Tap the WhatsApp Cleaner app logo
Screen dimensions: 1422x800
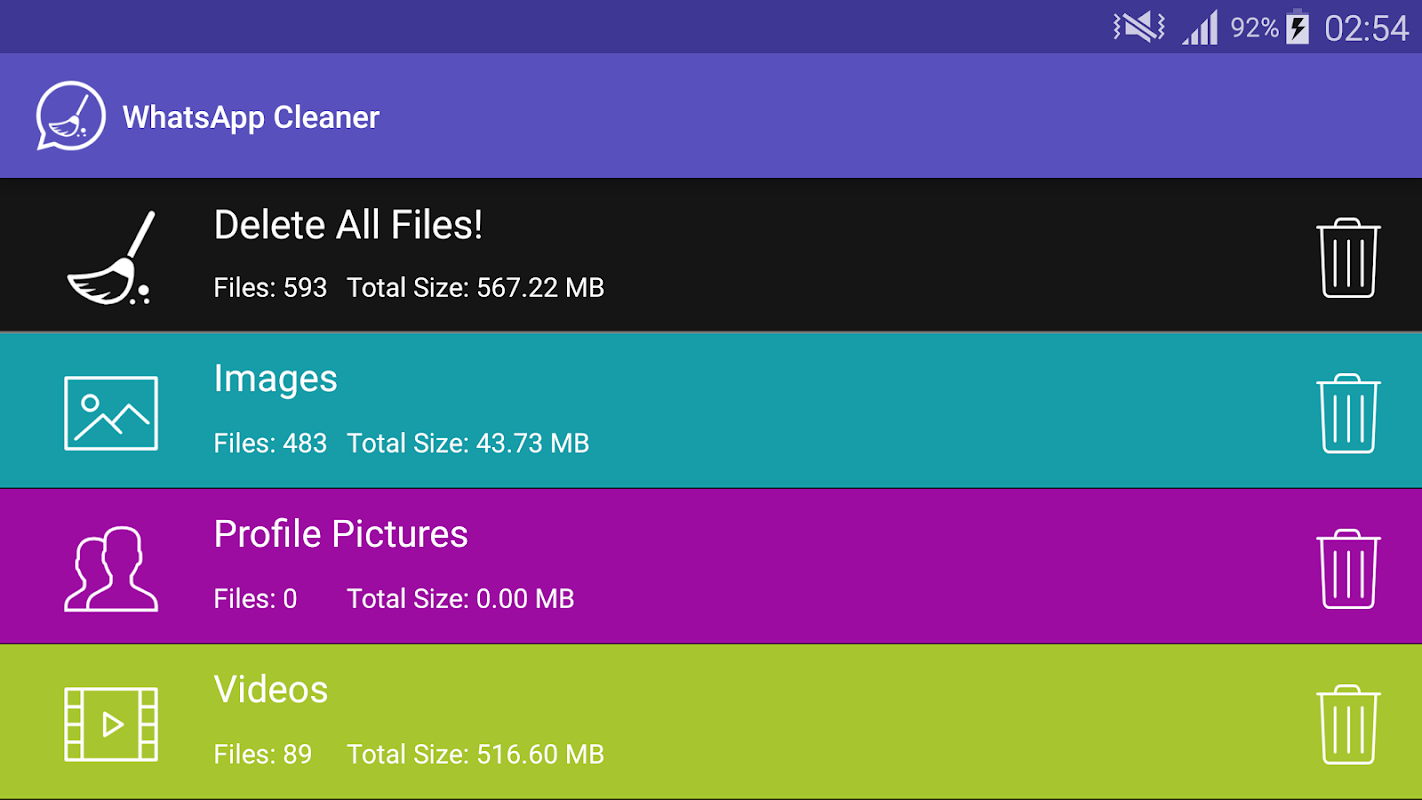[70, 117]
